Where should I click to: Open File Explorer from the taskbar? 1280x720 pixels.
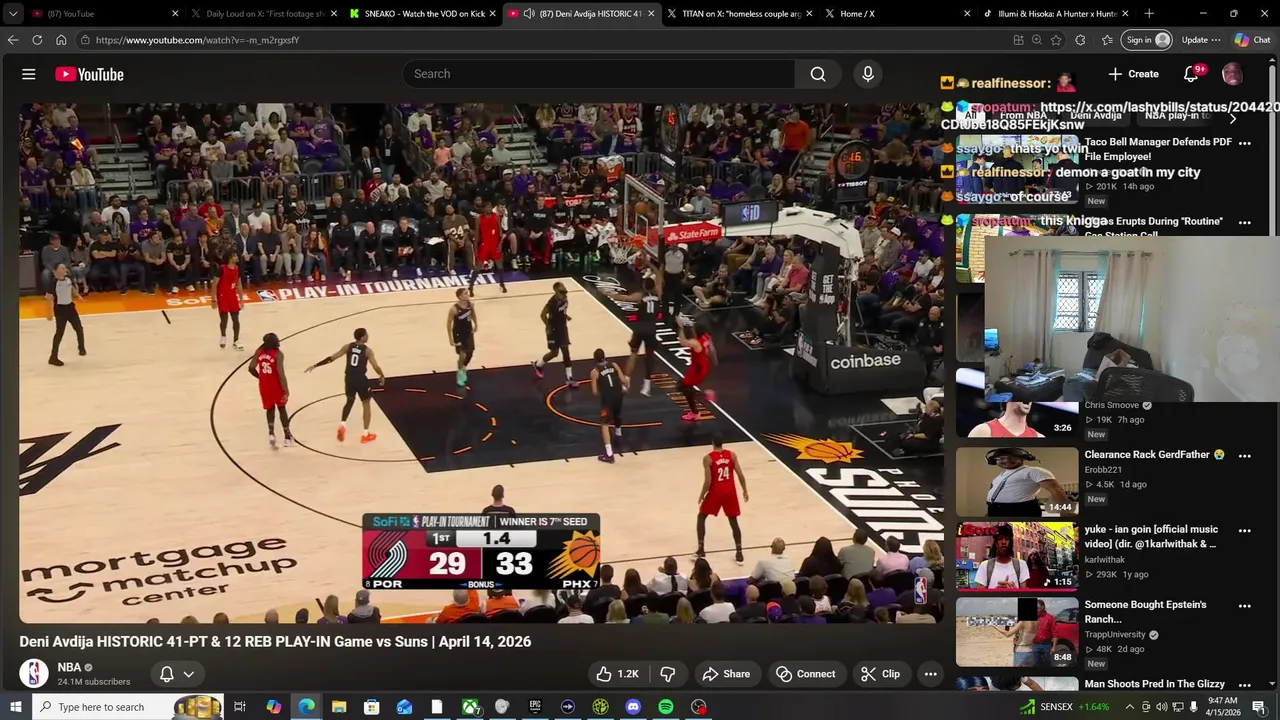tap(339, 707)
